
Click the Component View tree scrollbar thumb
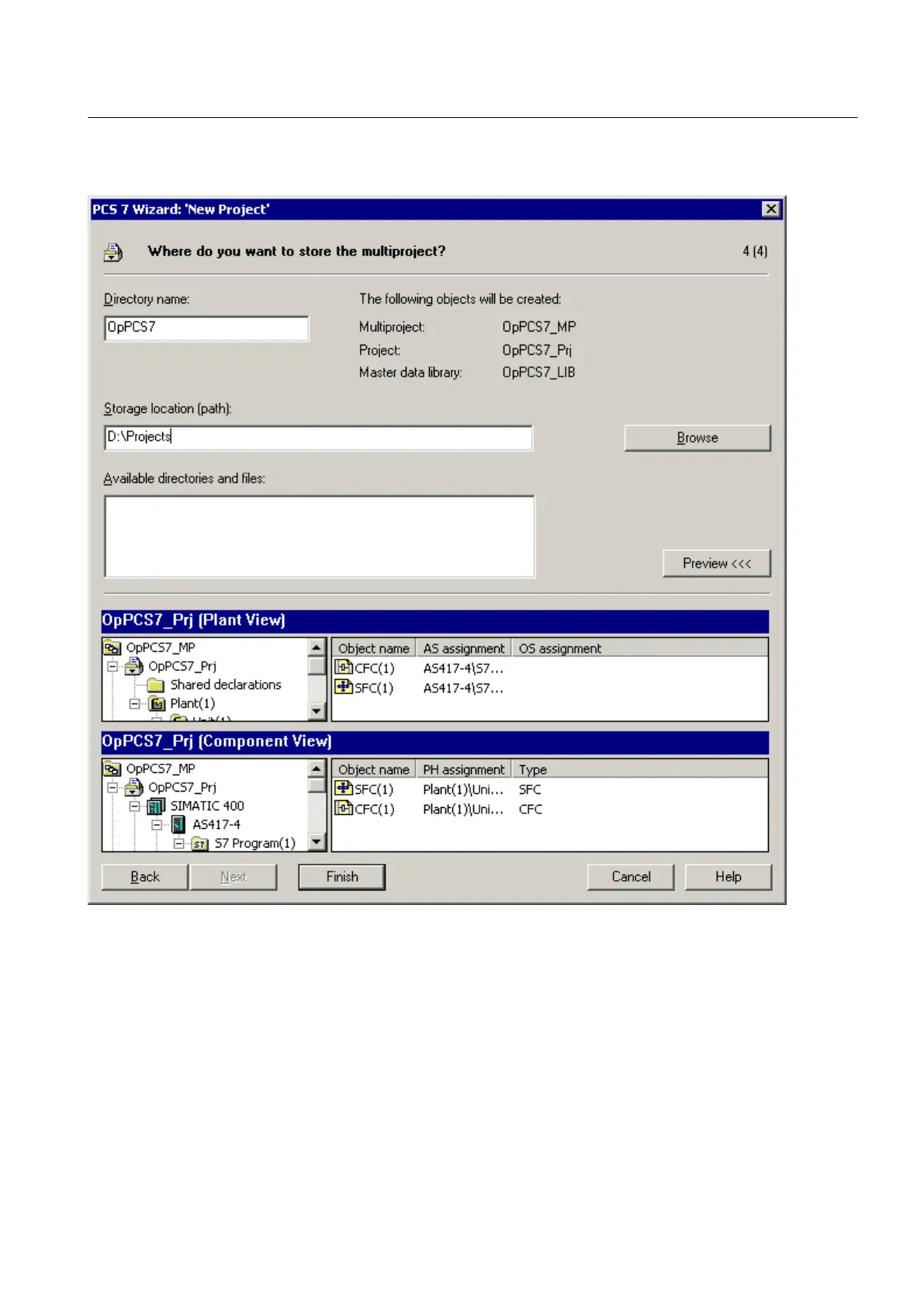[x=317, y=785]
